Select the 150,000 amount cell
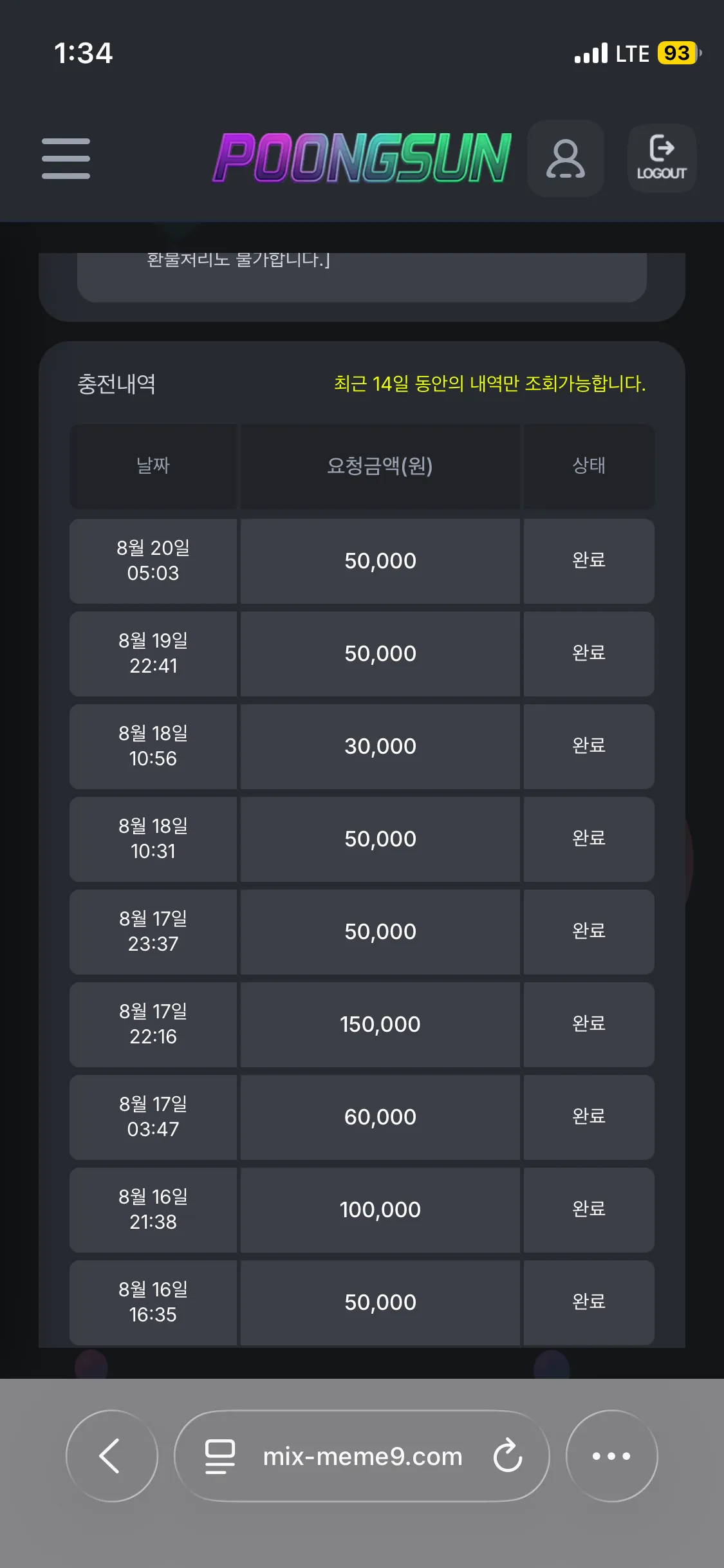 tap(380, 1024)
